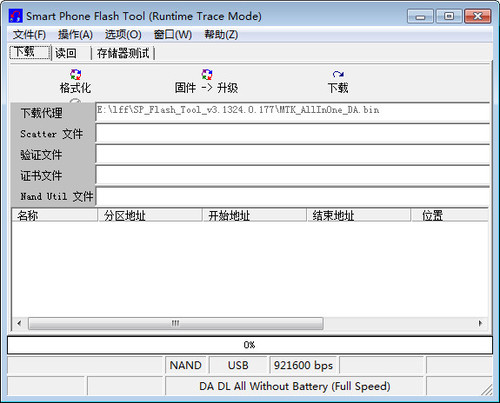This screenshot has width=500, height=403.
Task: Minimize the Flash Tool window
Action: (420, 16)
